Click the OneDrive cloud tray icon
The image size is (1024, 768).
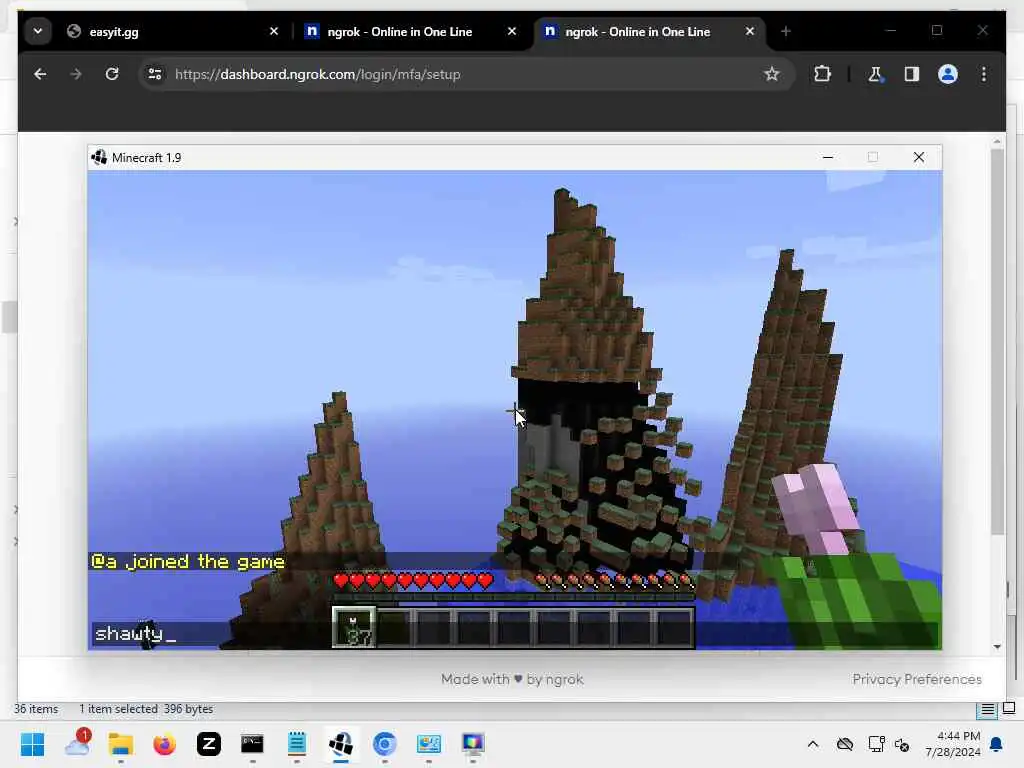tap(844, 744)
